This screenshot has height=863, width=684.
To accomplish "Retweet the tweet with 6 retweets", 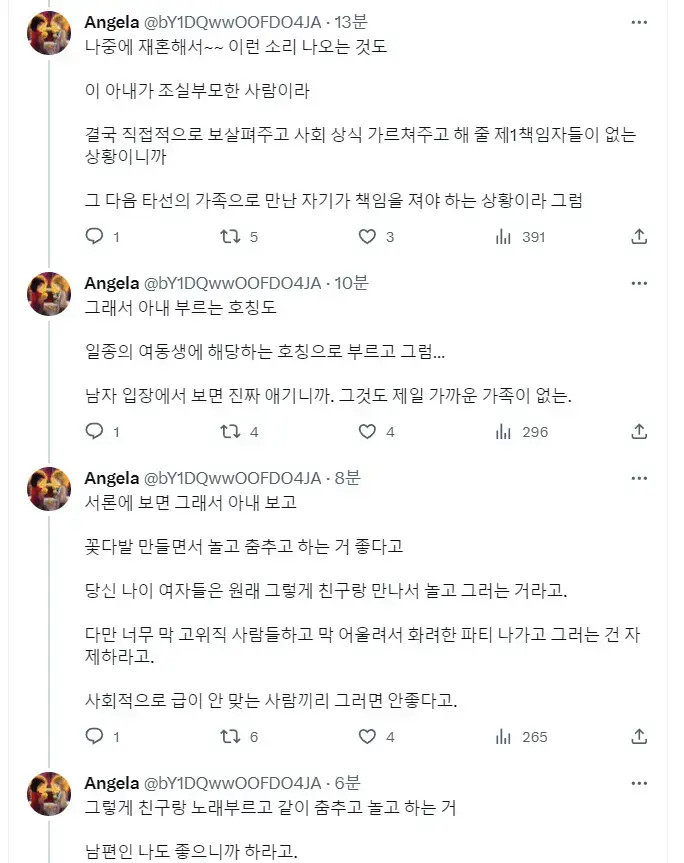I will point(231,737).
